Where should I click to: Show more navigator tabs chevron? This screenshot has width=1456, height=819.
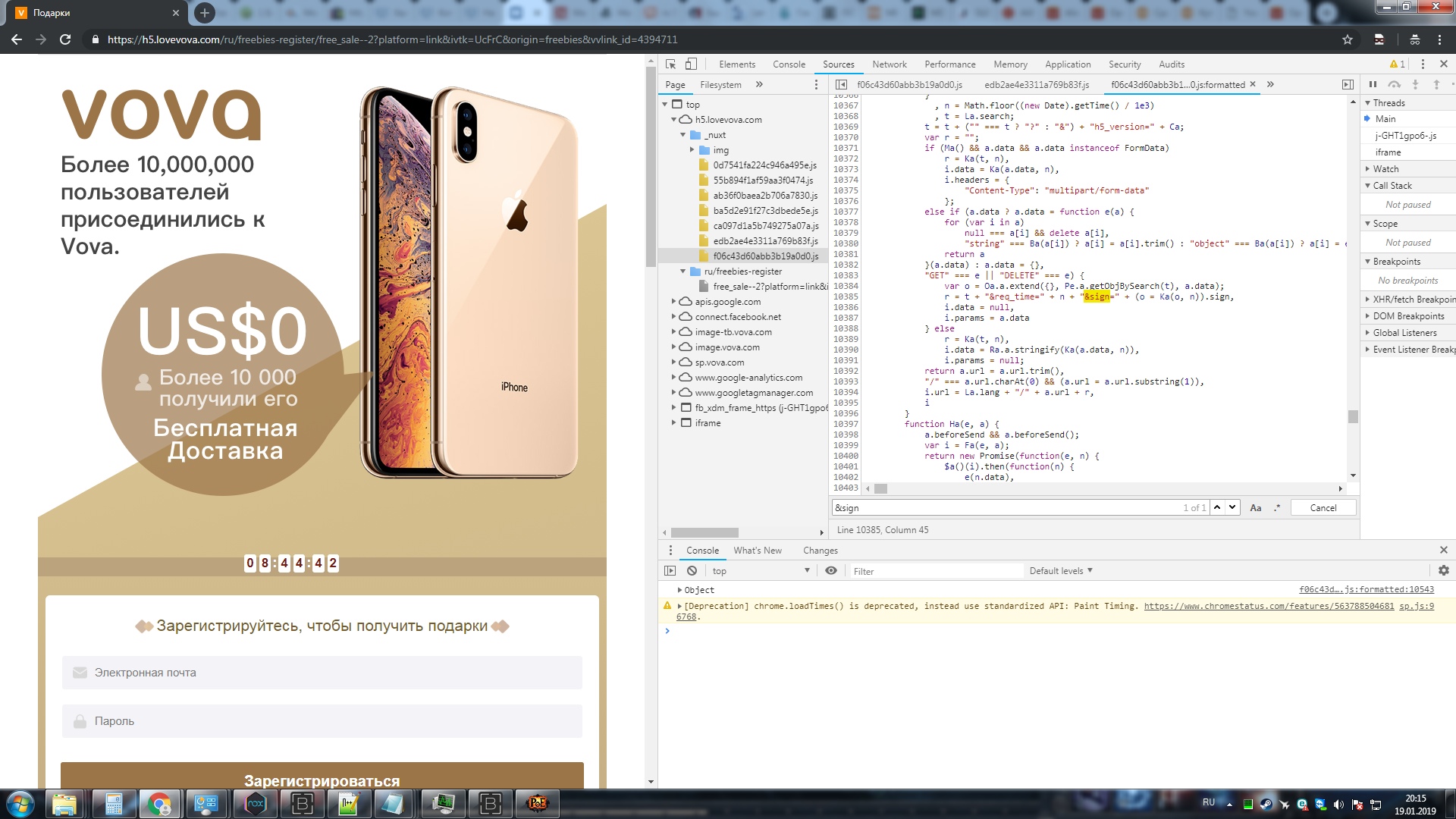click(759, 85)
